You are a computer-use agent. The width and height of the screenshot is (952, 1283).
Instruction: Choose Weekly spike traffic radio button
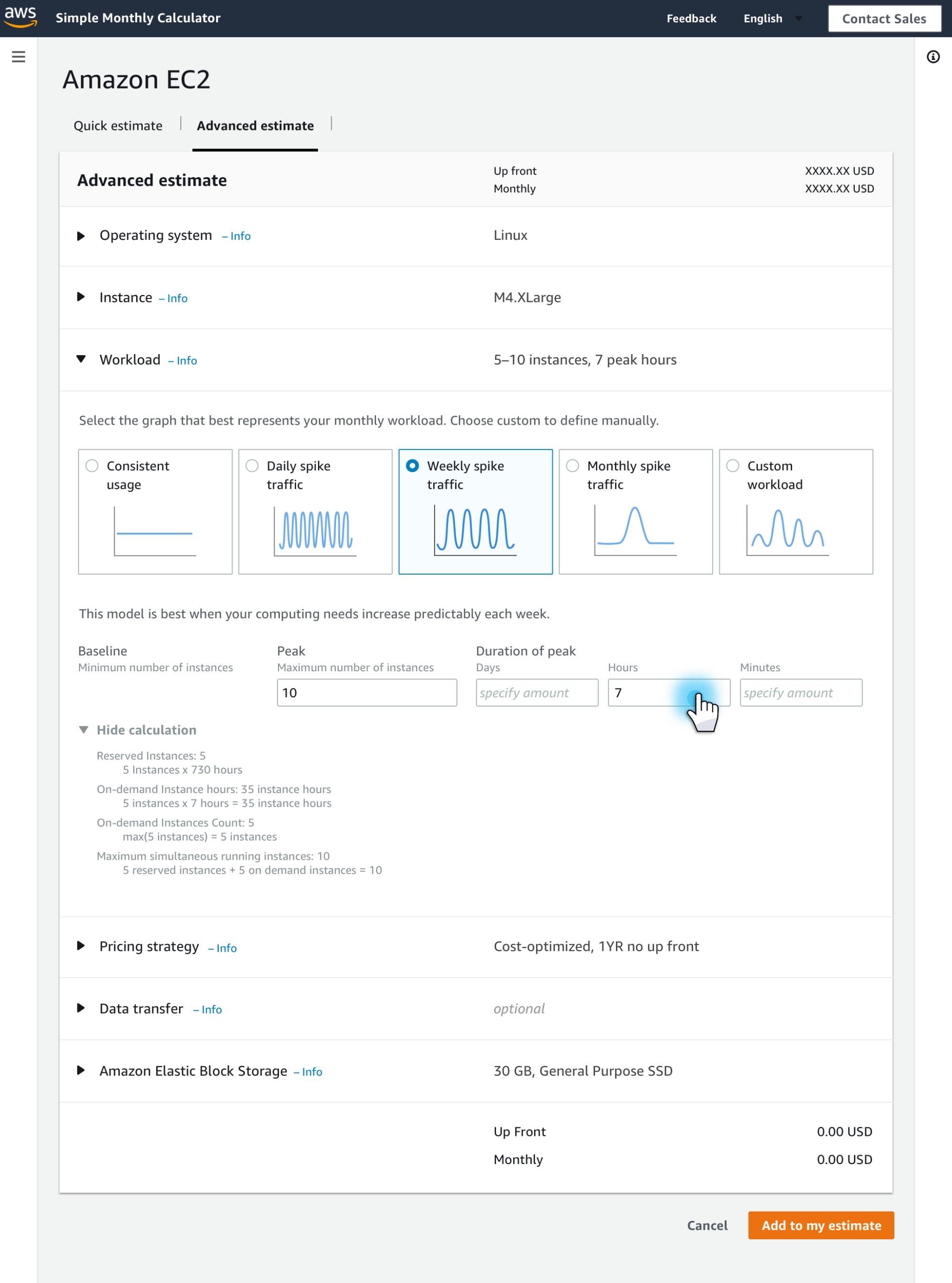click(x=413, y=466)
